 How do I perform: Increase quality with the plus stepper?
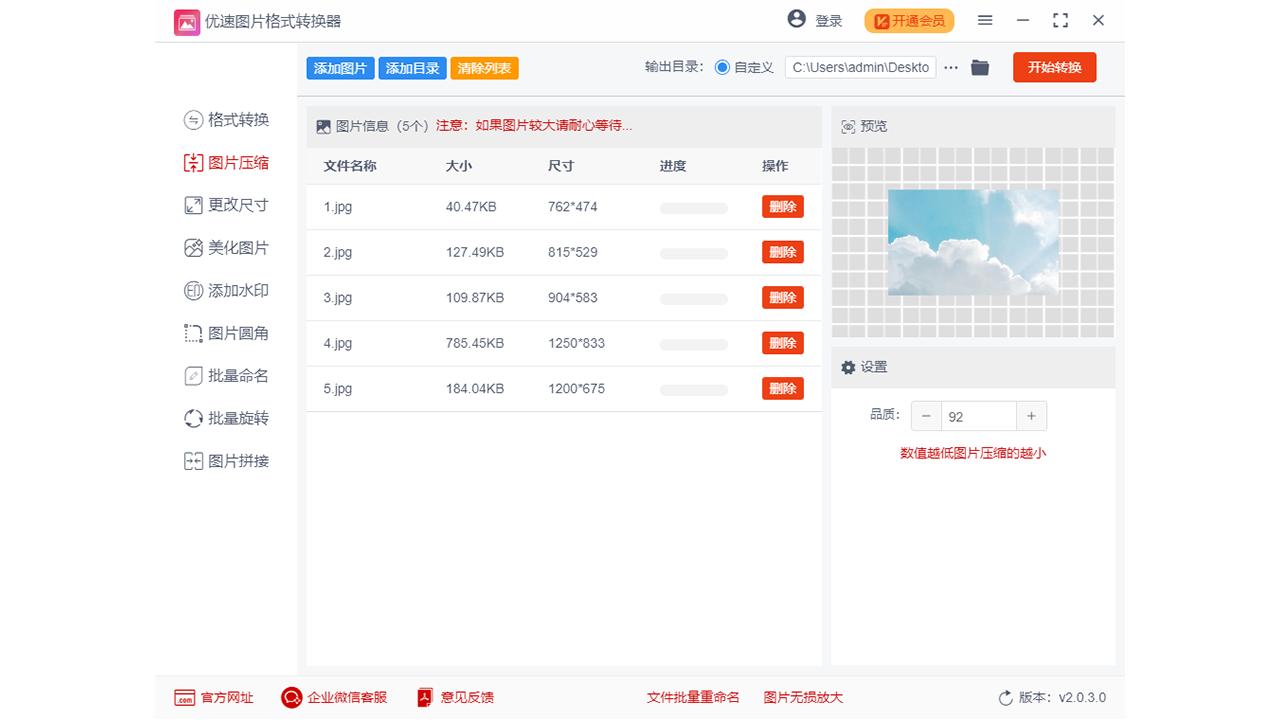(x=1031, y=415)
